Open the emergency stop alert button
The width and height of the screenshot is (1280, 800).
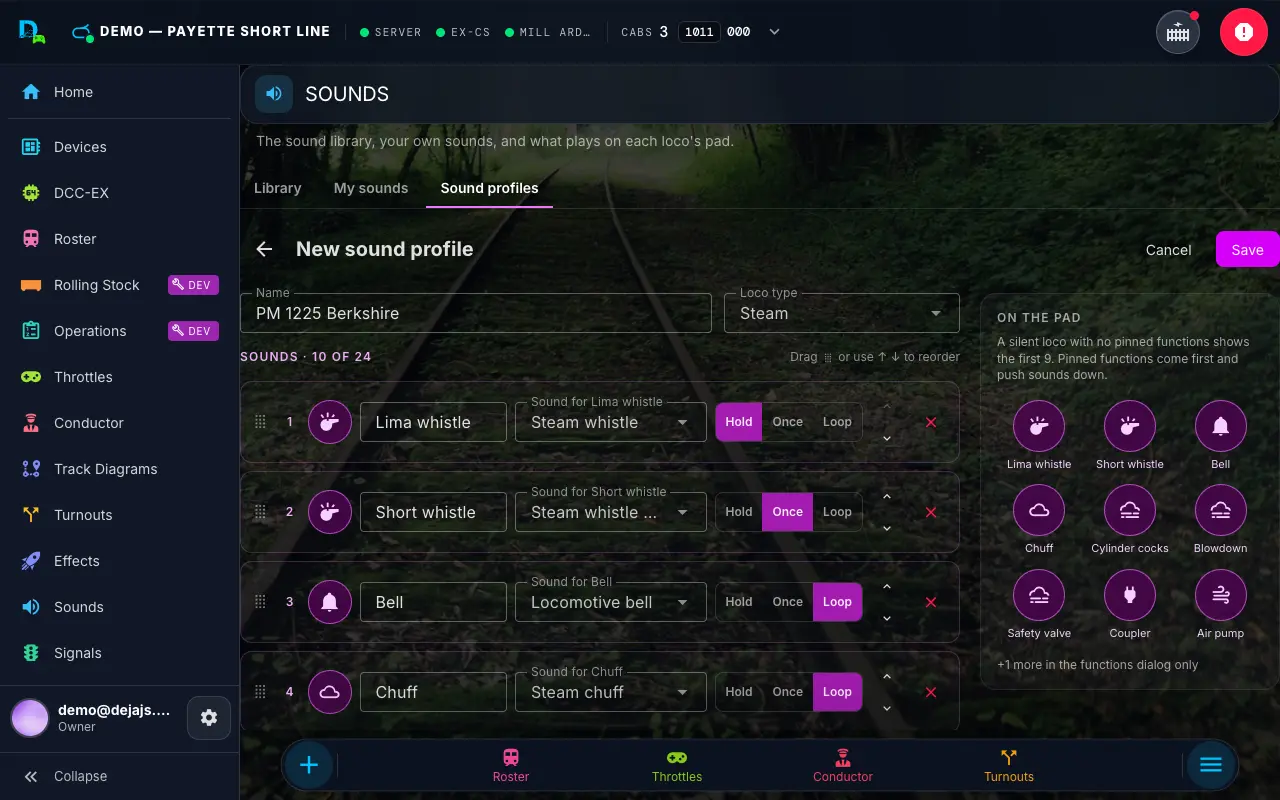coord(1243,32)
